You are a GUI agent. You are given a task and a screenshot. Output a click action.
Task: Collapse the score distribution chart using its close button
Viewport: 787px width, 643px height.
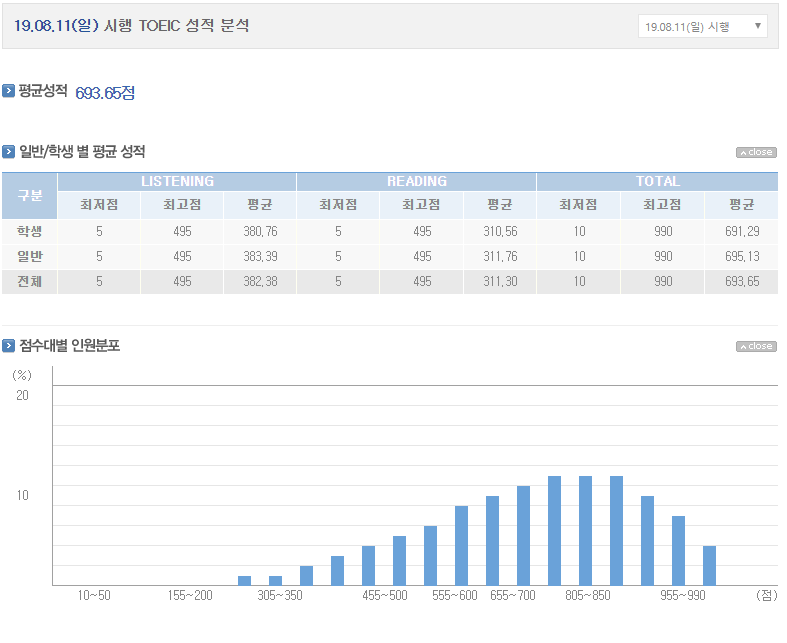click(x=756, y=347)
